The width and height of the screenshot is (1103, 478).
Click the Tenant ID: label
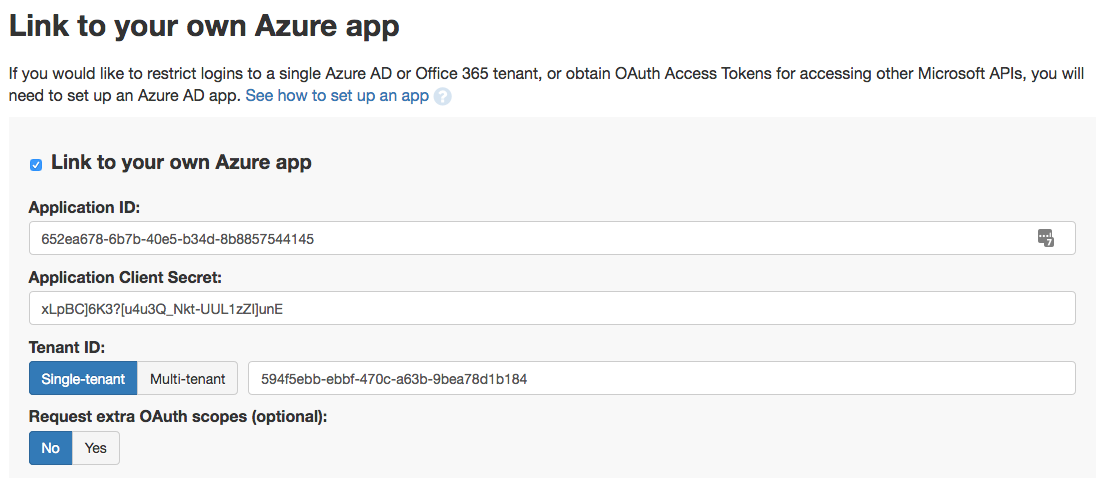tap(67, 347)
